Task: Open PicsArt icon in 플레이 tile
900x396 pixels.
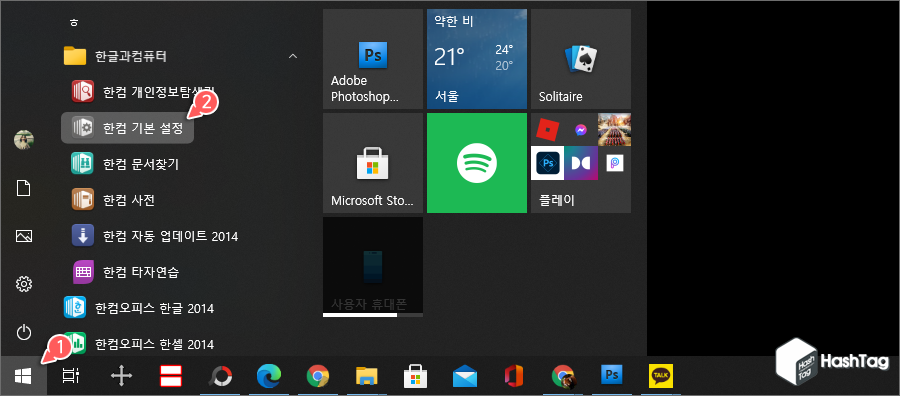Action: tap(615, 163)
